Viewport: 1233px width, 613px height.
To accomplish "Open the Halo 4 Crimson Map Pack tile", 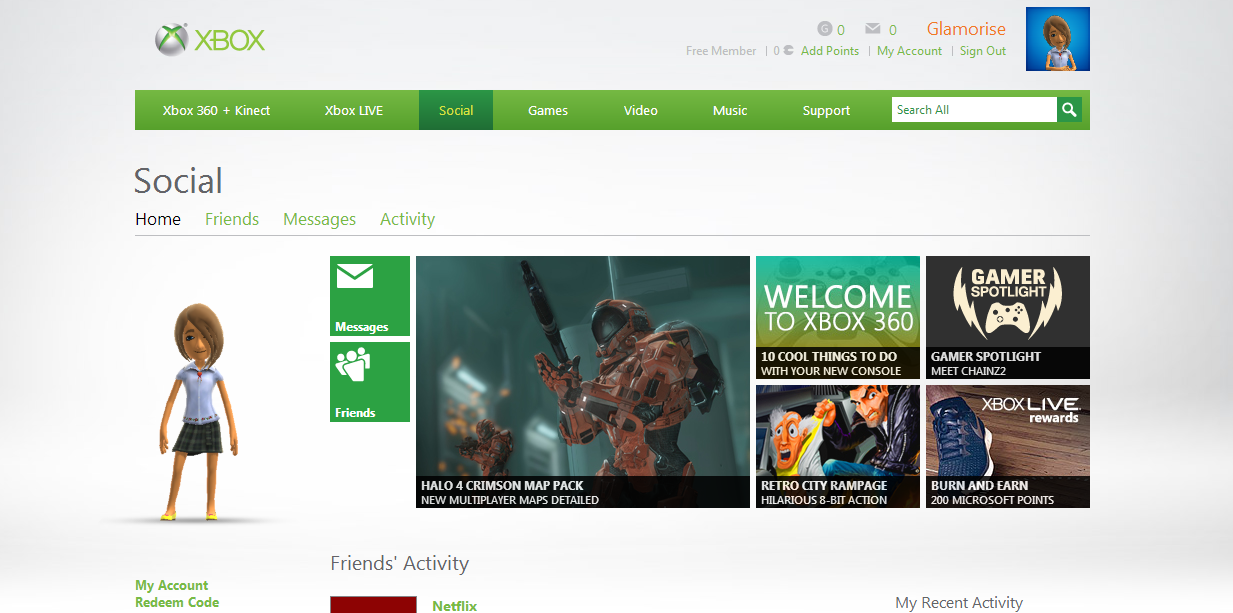I will coord(583,382).
